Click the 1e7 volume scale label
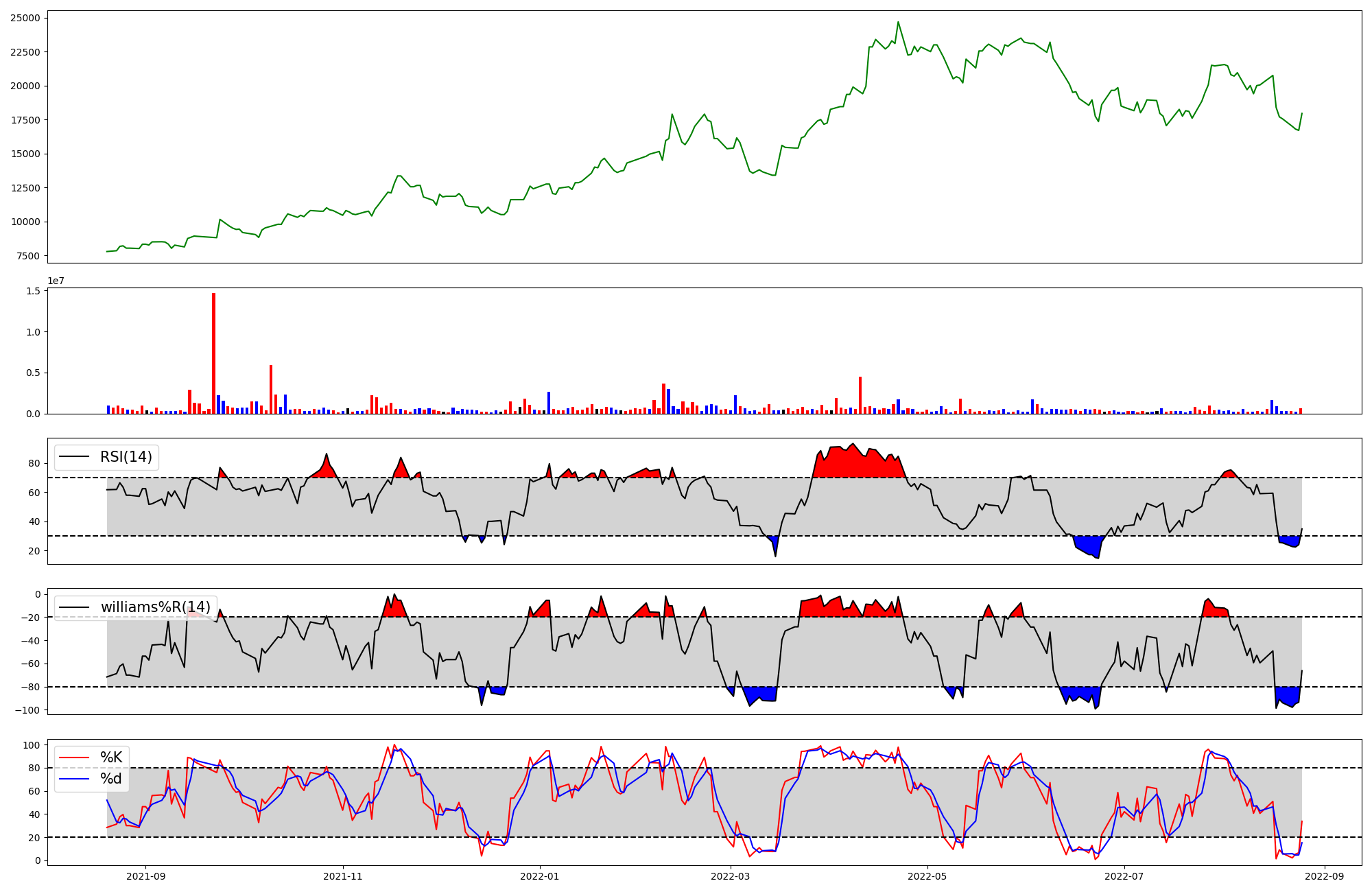This screenshot has width=1372, height=892. [x=56, y=281]
